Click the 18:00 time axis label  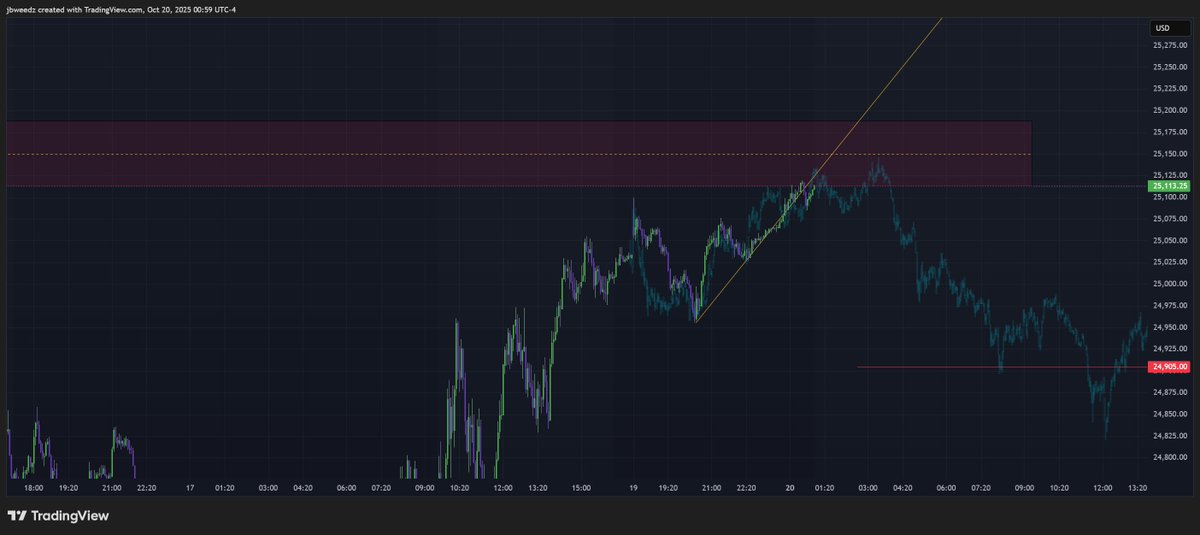click(34, 489)
